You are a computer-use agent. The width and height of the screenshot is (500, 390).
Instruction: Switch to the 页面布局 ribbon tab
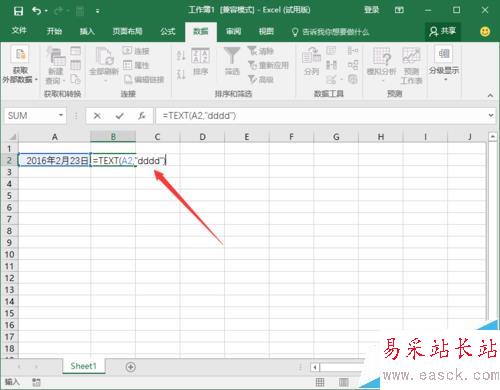coord(127,31)
